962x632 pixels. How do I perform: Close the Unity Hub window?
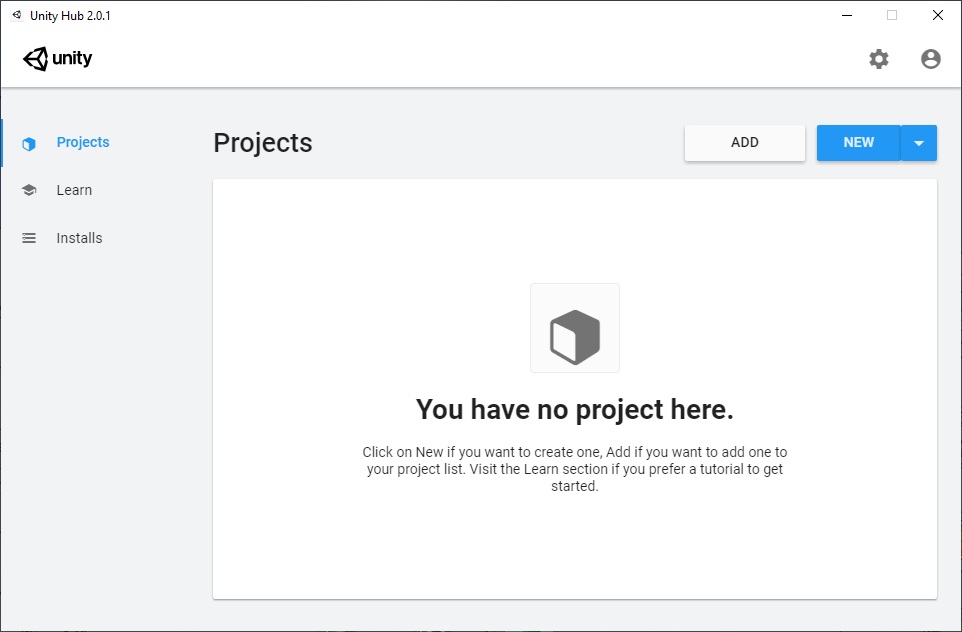[x=937, y=15]
